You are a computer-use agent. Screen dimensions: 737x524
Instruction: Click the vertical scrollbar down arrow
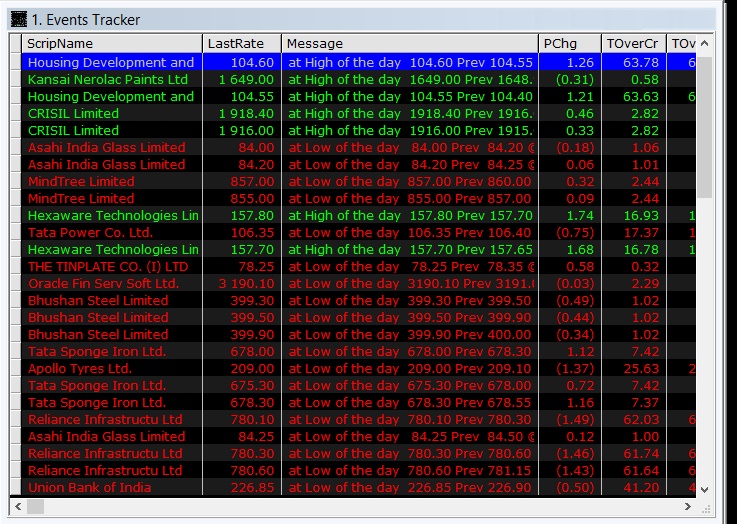pyautogui.click(x=704, y=489)
